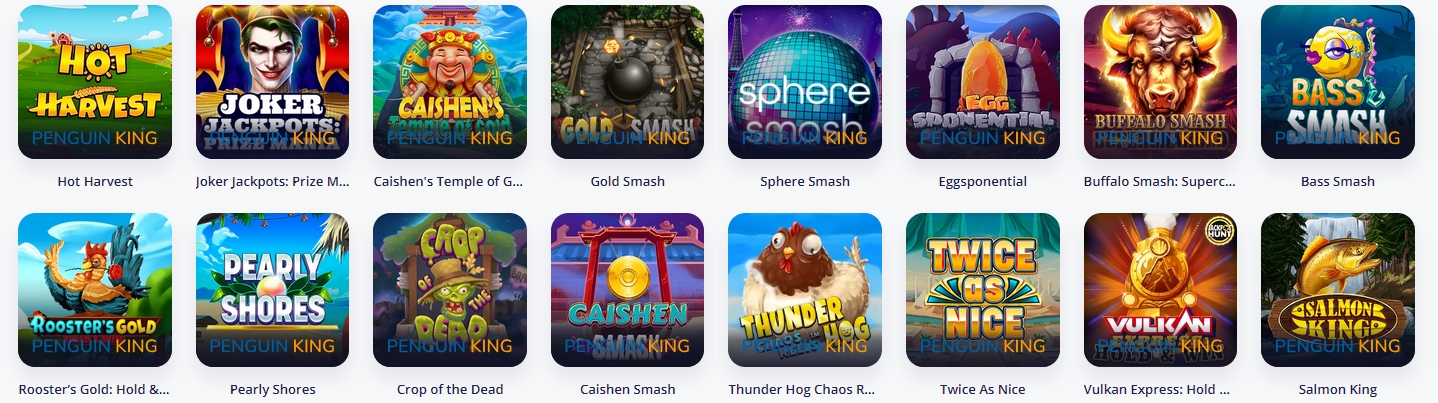Open the Caishen Smash gong tile
This screenshot has height=403, width=1438.
(x=627, y=290)
